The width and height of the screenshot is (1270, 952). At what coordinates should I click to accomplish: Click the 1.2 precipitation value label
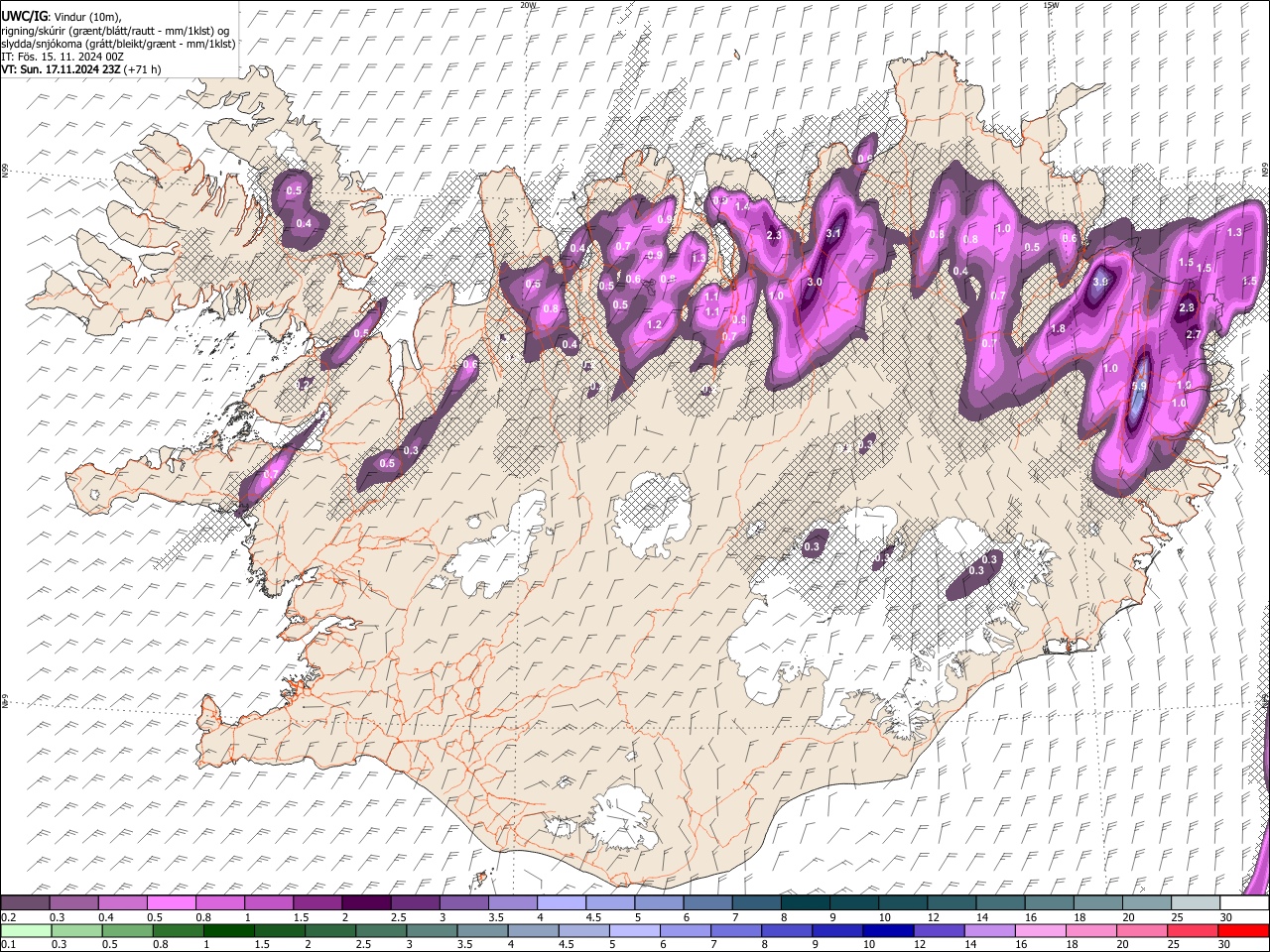pyautogui.click(x=654, y=325)
